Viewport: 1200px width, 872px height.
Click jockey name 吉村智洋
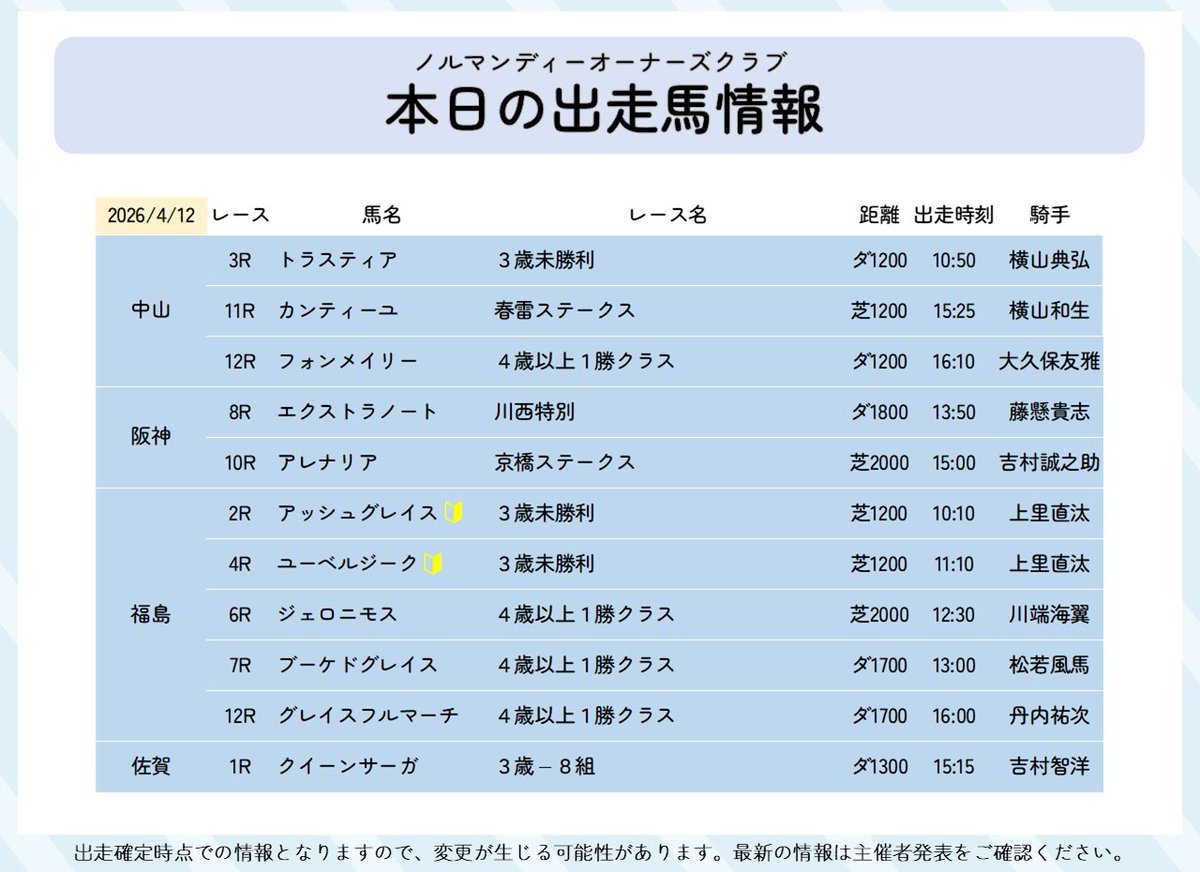(1049, 766)
